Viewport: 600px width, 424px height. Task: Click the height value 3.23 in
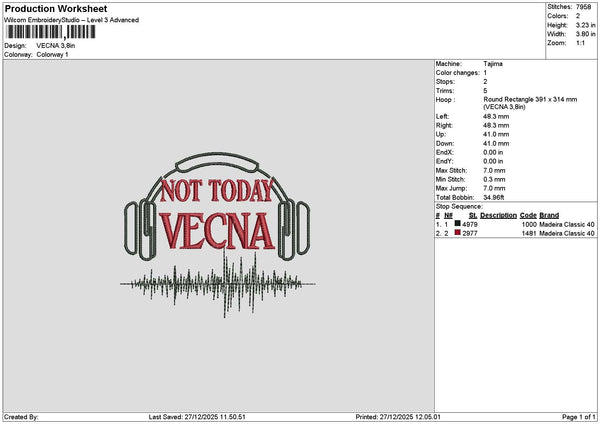(x=585, y=25)
